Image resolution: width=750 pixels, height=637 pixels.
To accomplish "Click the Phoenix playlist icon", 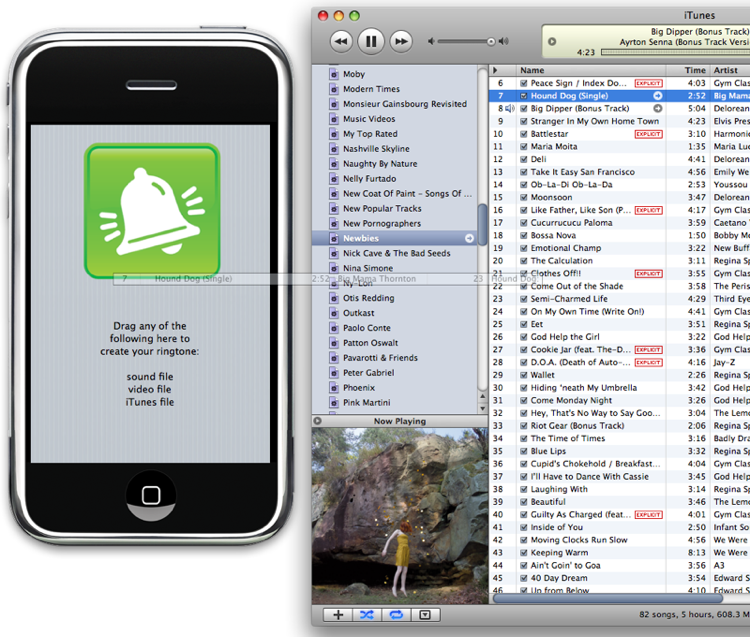I will (x=334, y=388).
